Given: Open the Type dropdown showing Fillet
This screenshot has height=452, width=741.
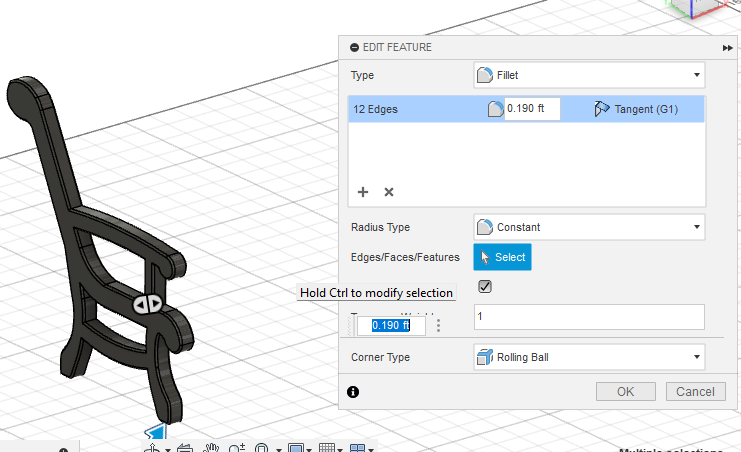Looking at the screenshot, I should pyautogui.click(x=589, y=75).
